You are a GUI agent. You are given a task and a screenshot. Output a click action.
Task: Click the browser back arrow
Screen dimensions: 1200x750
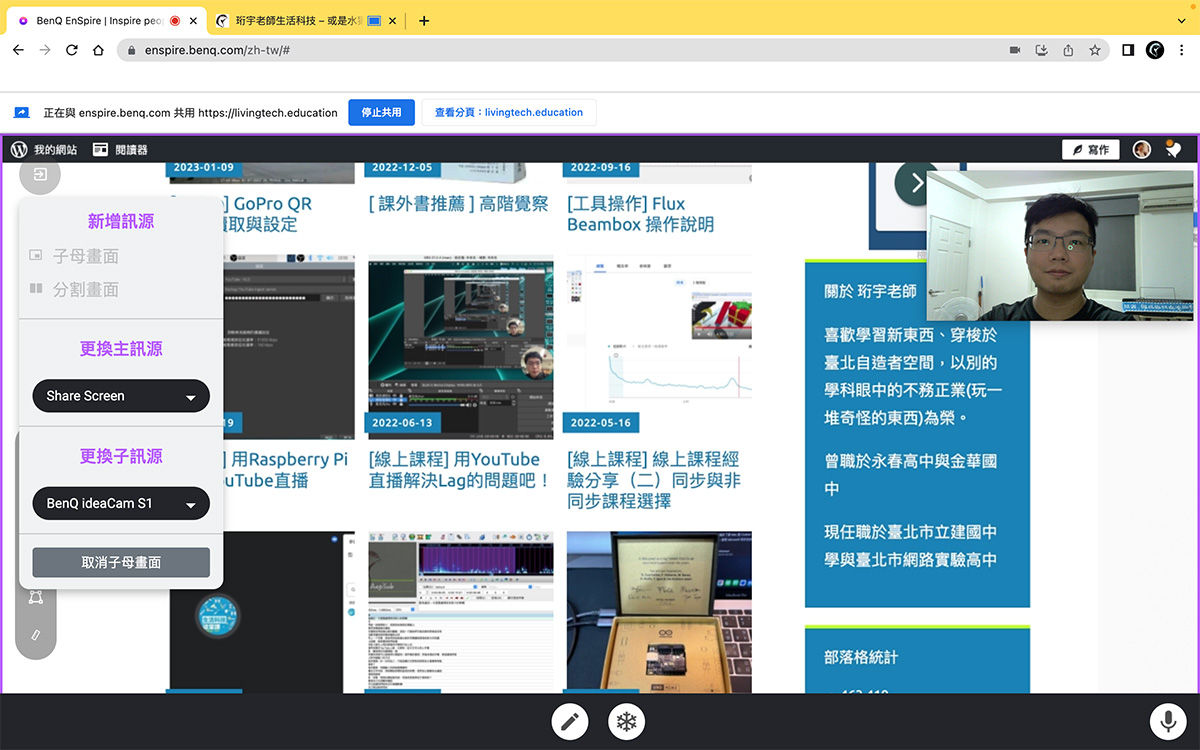(18, 50)
